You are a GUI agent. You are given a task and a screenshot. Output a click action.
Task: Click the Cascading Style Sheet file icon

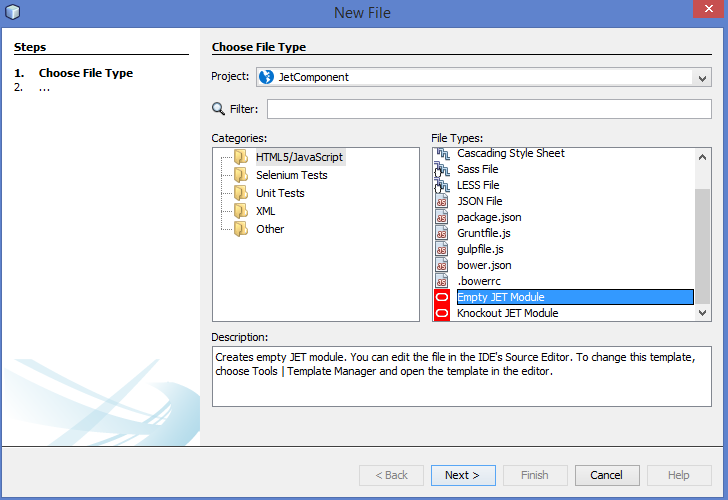442,153
